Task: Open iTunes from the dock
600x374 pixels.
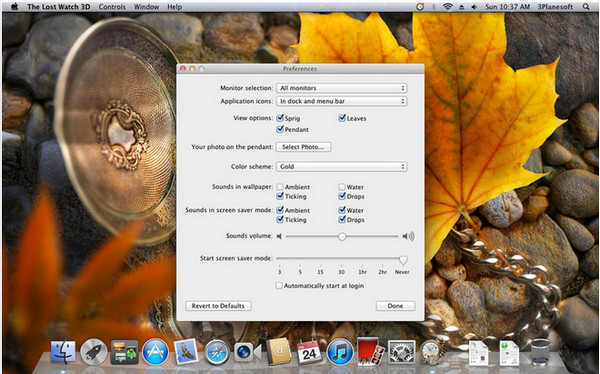Action: (340, 351)
